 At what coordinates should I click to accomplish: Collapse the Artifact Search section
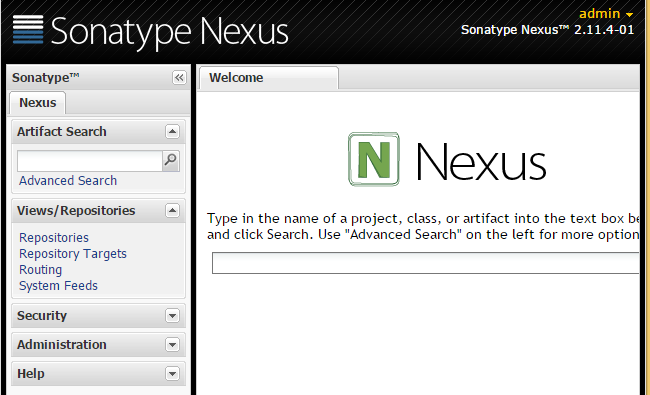pyautogui.click(x=172, y=132)
